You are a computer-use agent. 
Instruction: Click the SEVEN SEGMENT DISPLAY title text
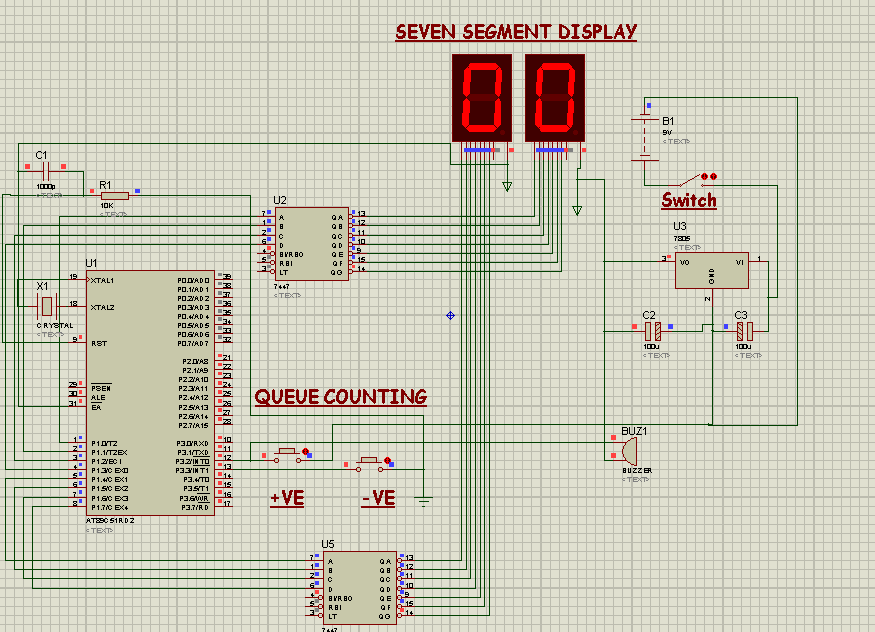point(516,30)
